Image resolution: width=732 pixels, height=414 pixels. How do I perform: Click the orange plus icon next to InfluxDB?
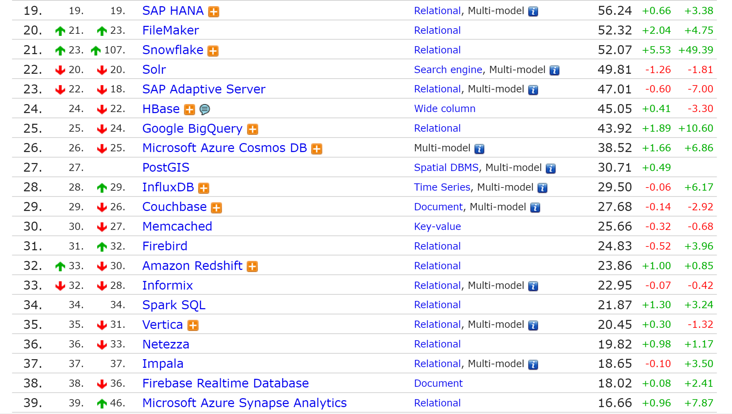pos(204,188)
